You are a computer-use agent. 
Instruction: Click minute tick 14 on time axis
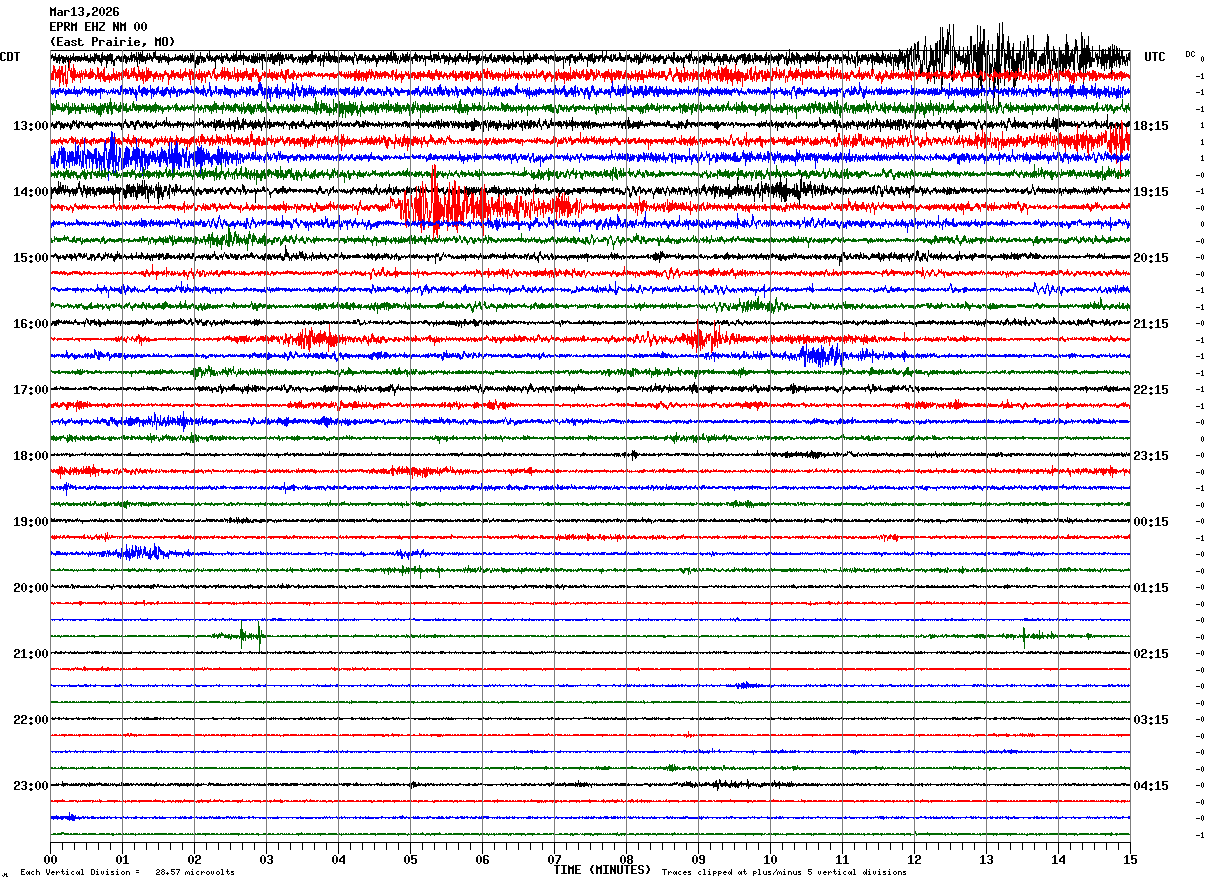[x=1058, y=859]
